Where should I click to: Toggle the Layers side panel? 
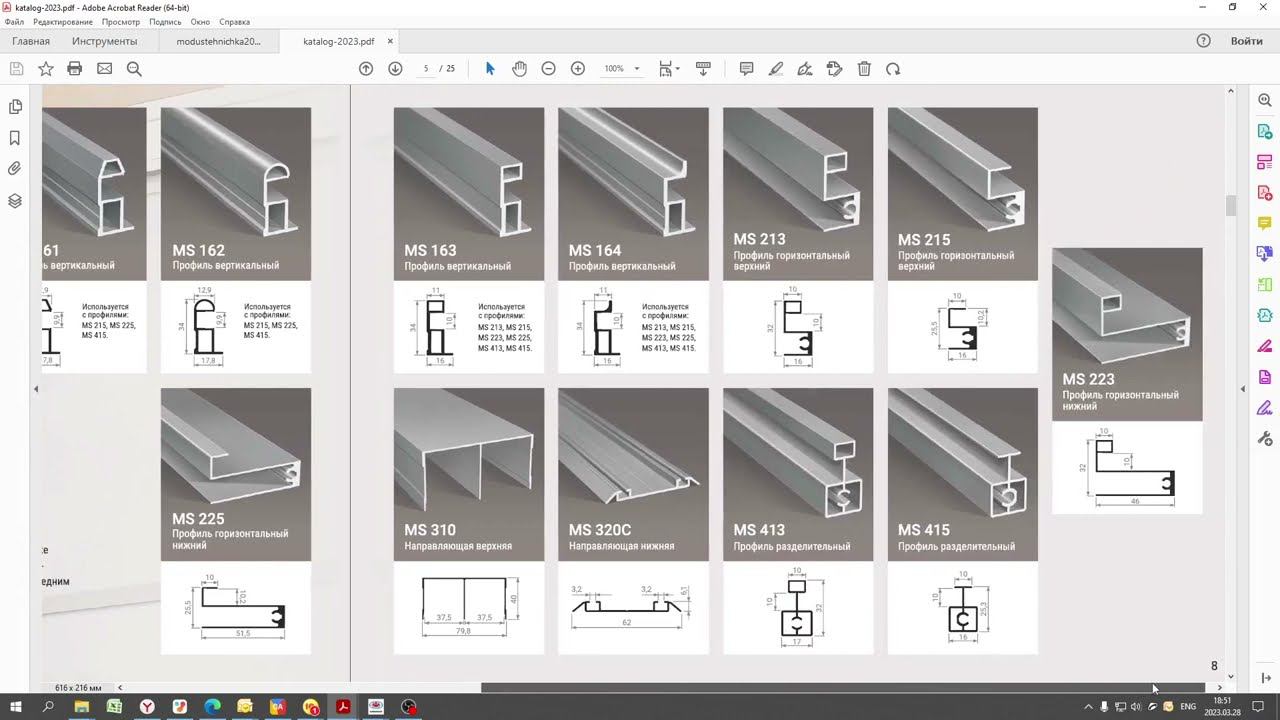[x=15, y=201]
